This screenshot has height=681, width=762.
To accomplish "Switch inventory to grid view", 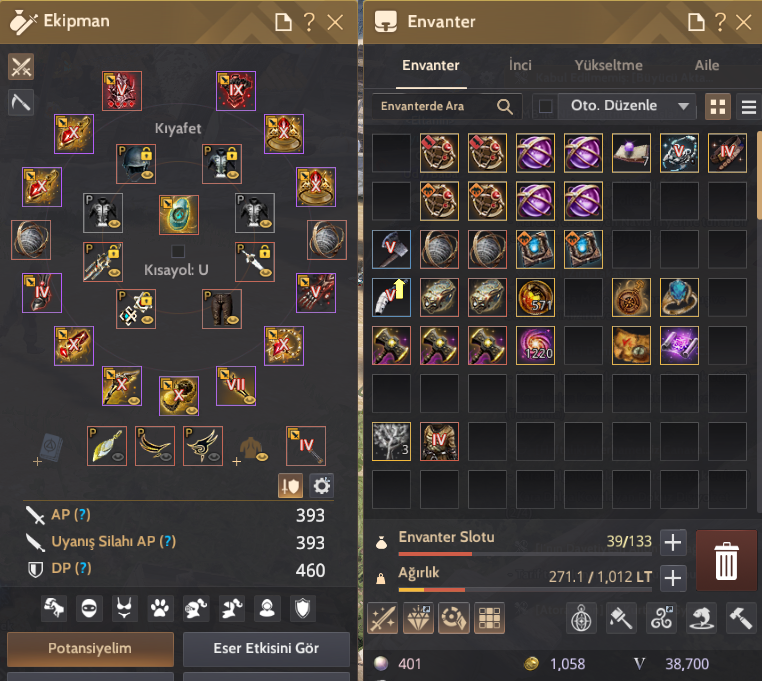I will point(718,106).
